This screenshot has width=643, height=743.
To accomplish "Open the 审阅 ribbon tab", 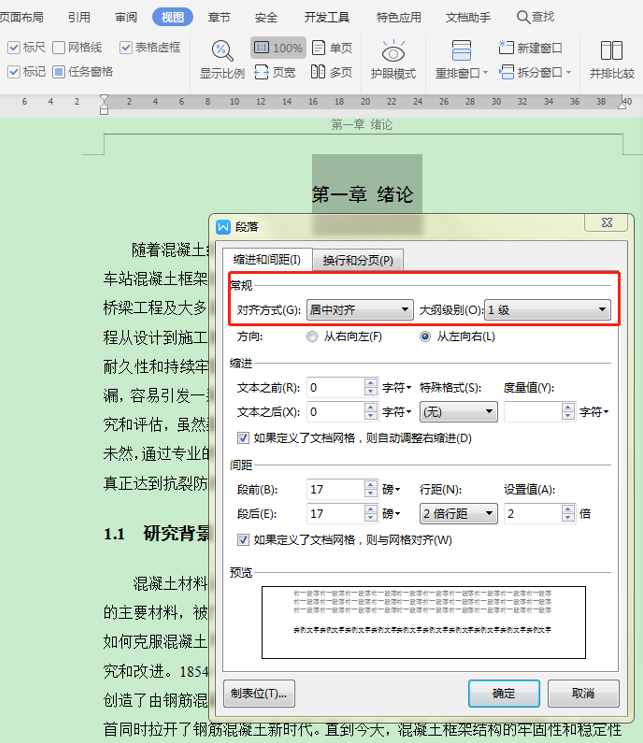I will coord(126,17).
